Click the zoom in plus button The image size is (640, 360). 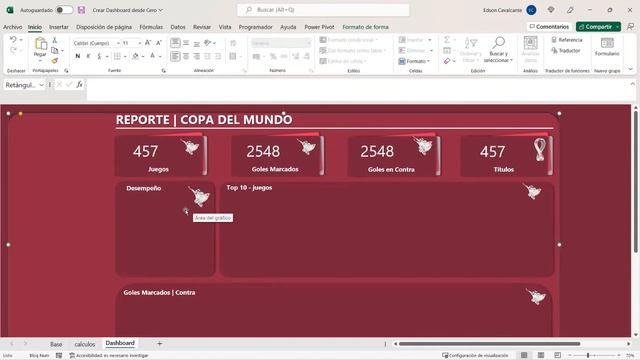pyautogui.click(x=619, y=356)
